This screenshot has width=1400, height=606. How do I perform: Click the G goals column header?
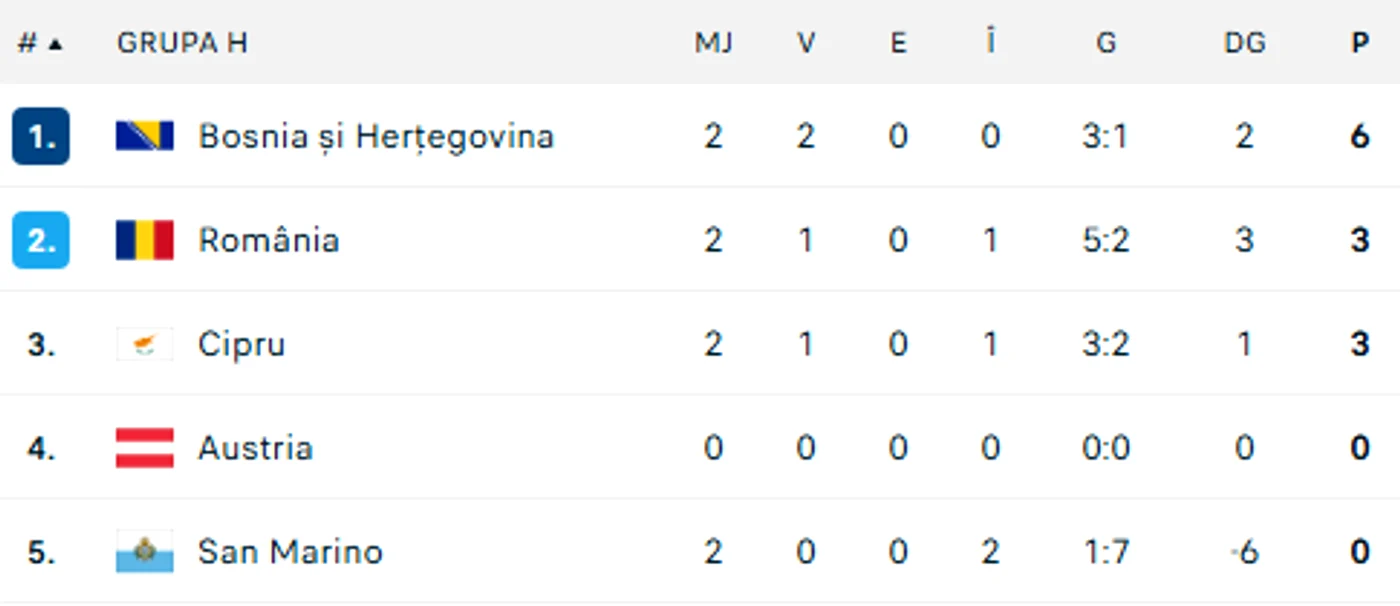pos(1106,43)
